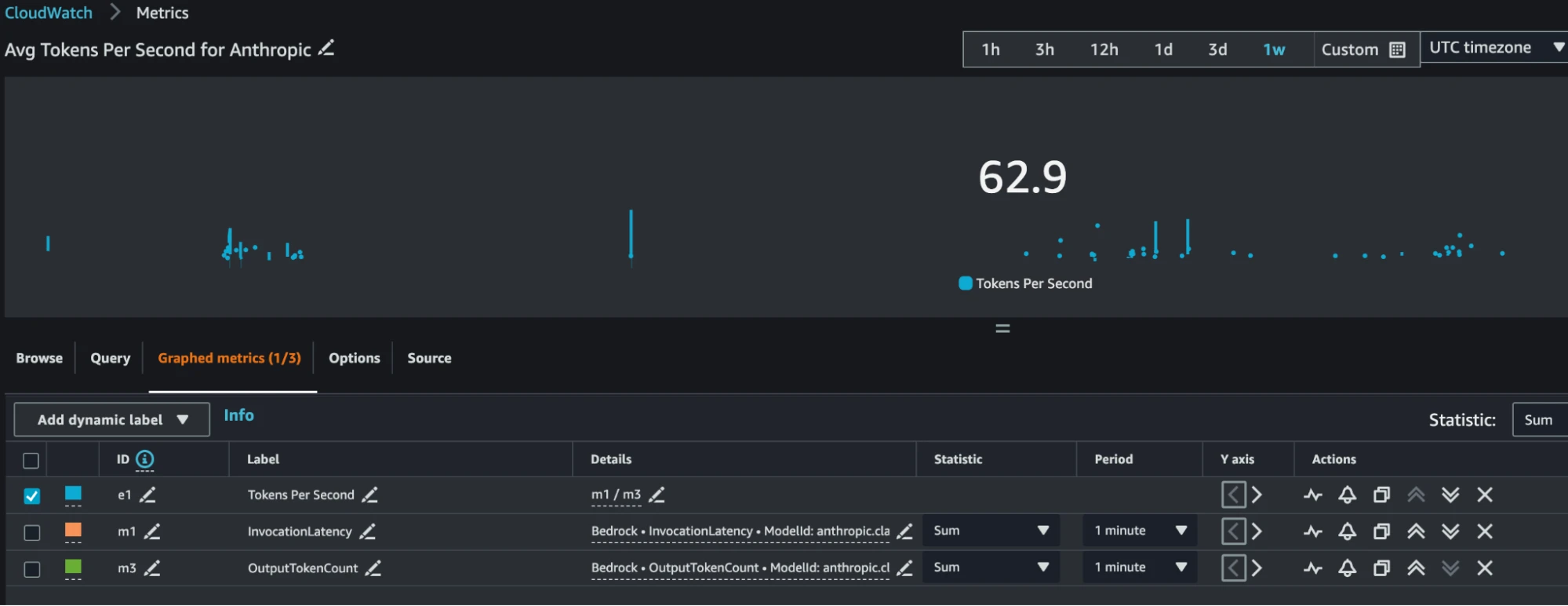The image size is (1568, 606).
Task: Set m1 to right Y axis
Action: (x=1257, y=531)
